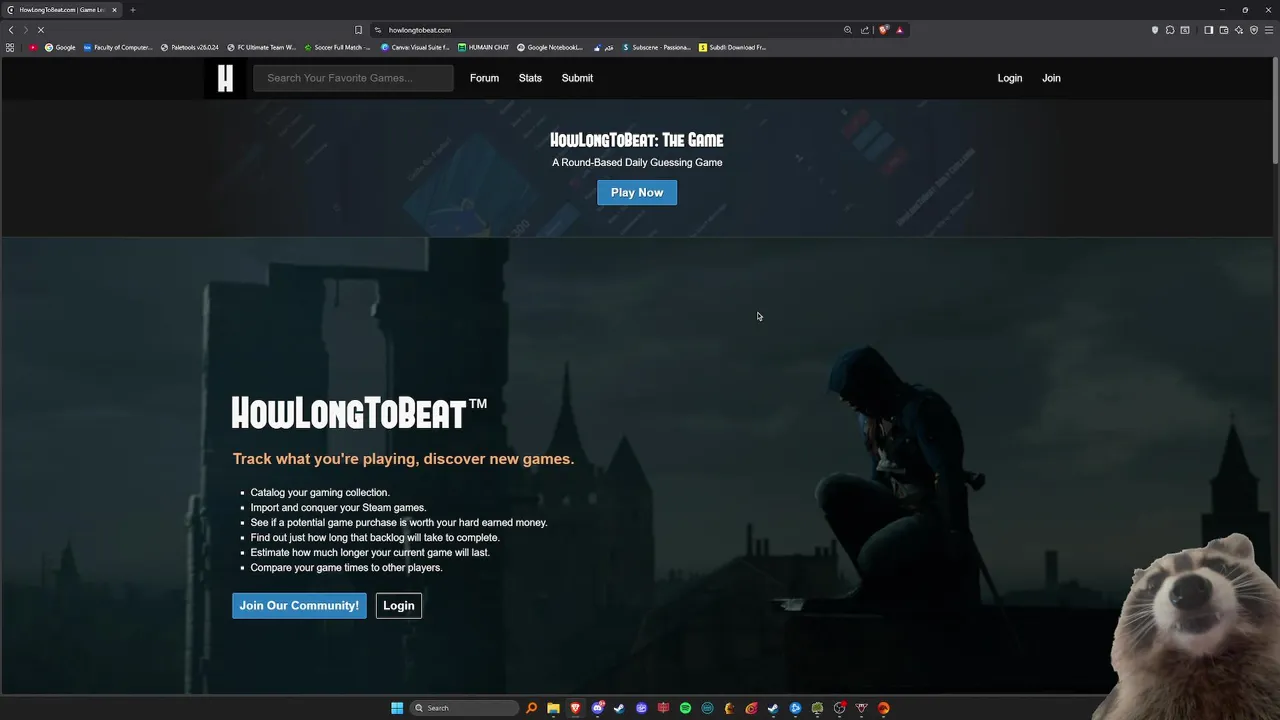Screen dimensions: 1280x720
Task: Select the HowLongToBeat.com browser tab
Action: coord(61,10)
